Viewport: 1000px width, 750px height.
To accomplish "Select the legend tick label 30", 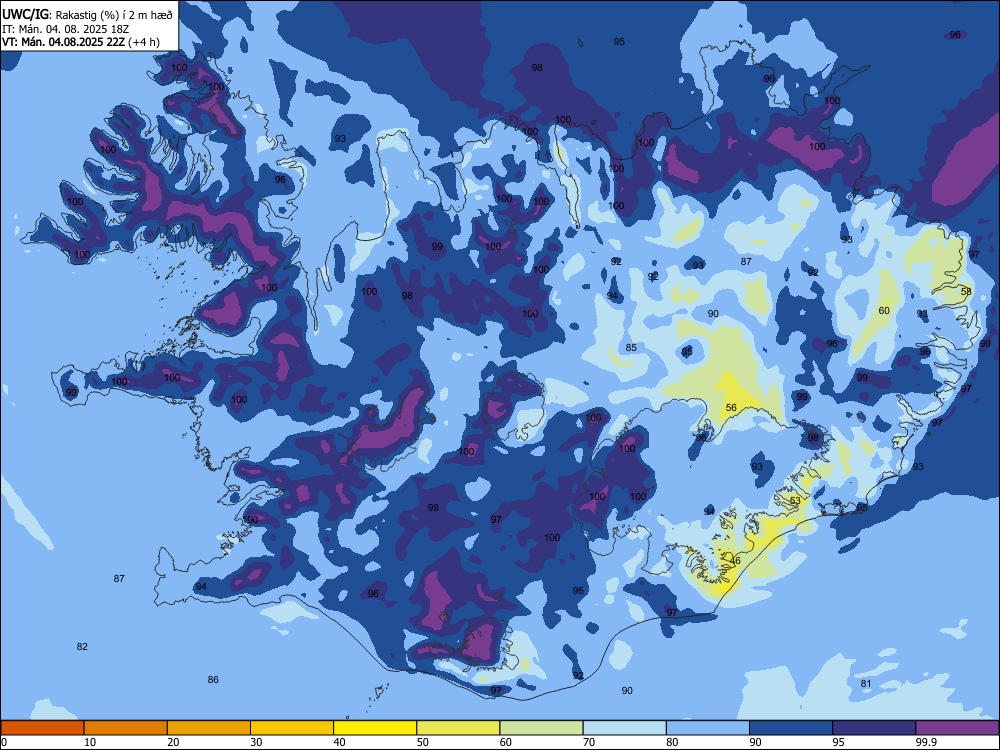I will pyautogui.click(x=256, y=742).
